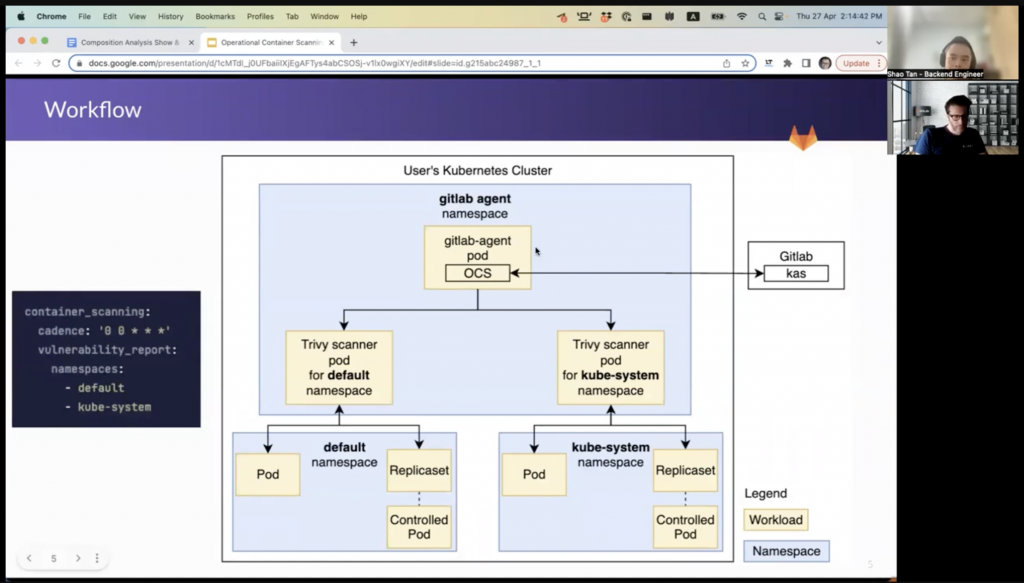
Task: Click the GitLab fox logo
Action: (x=803, y=138)
